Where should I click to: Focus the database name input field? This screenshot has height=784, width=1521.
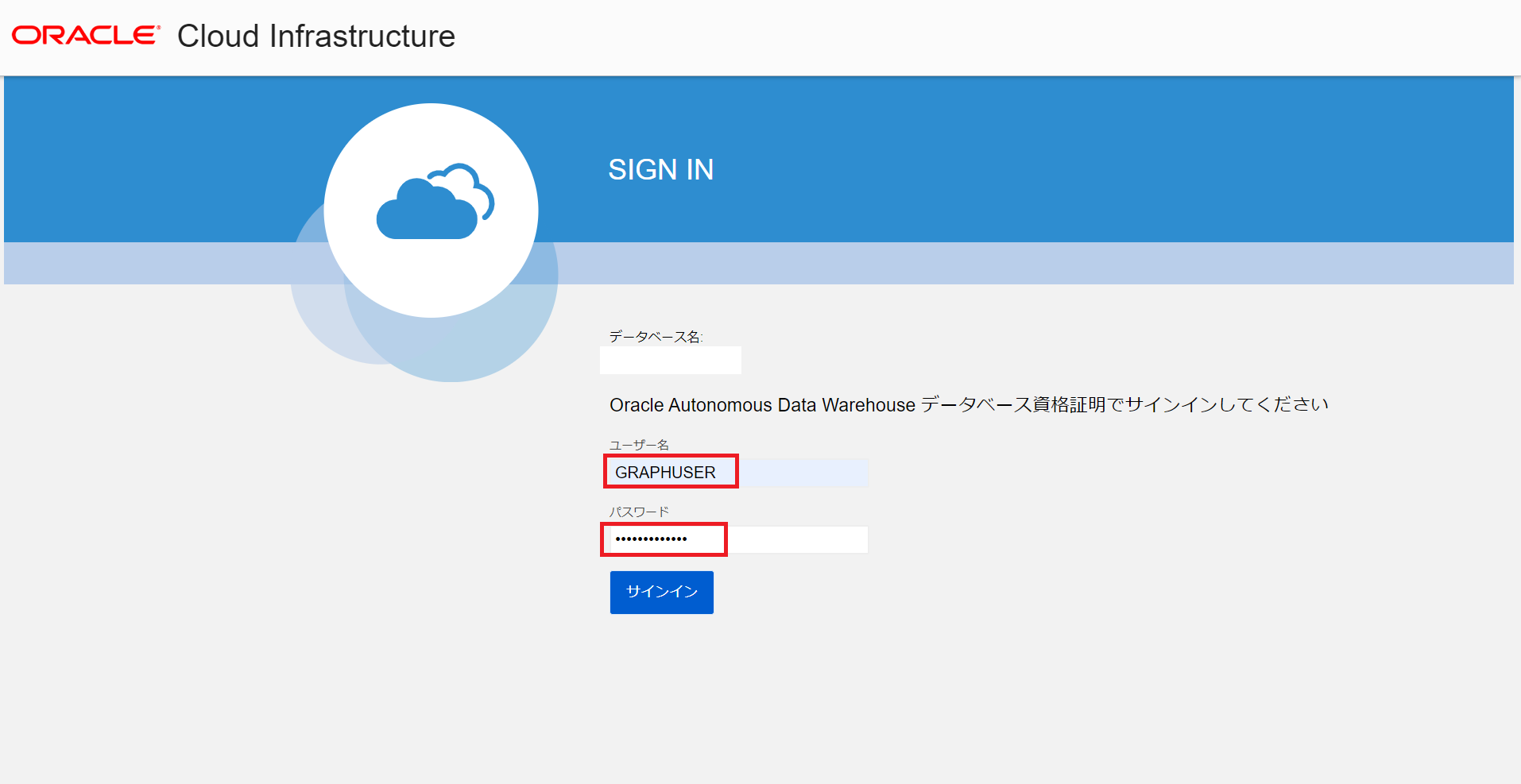pyautogui.click(x=670, y=360)
